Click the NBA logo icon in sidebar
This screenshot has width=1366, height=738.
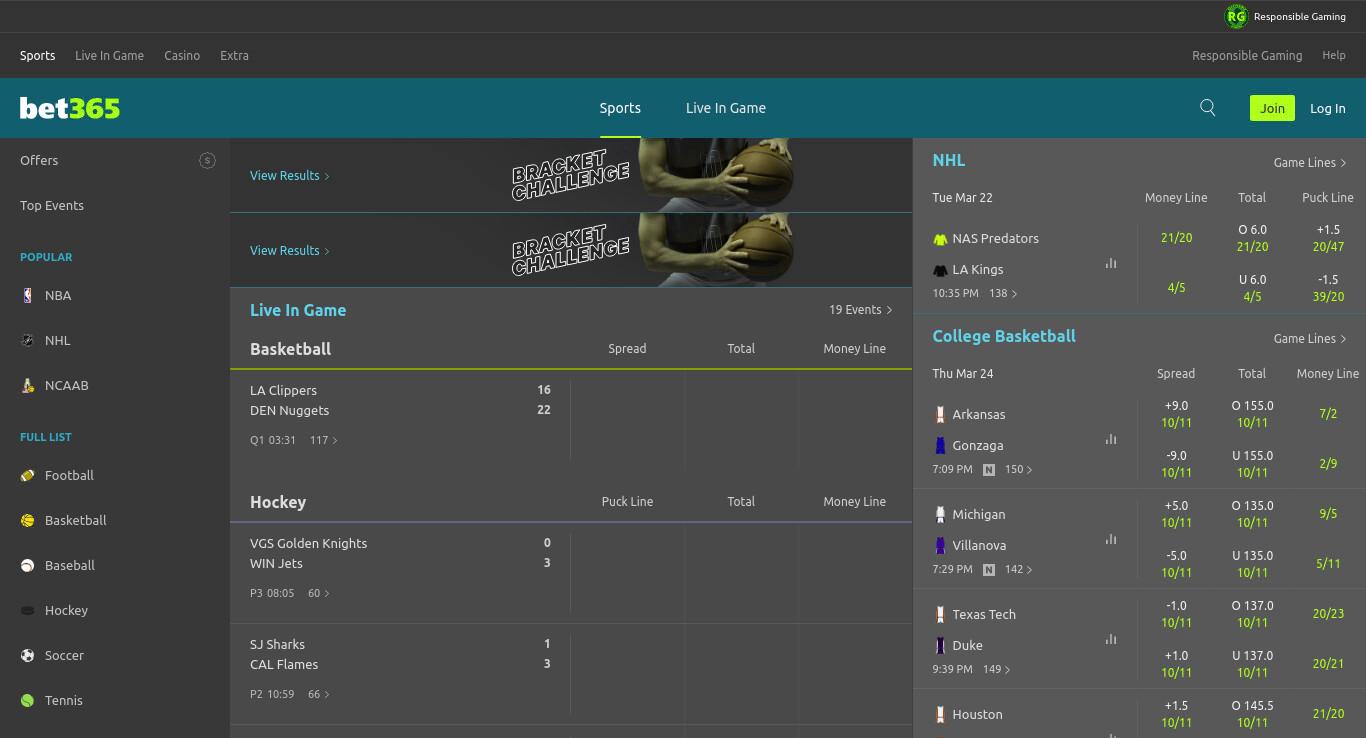point(28,295)
